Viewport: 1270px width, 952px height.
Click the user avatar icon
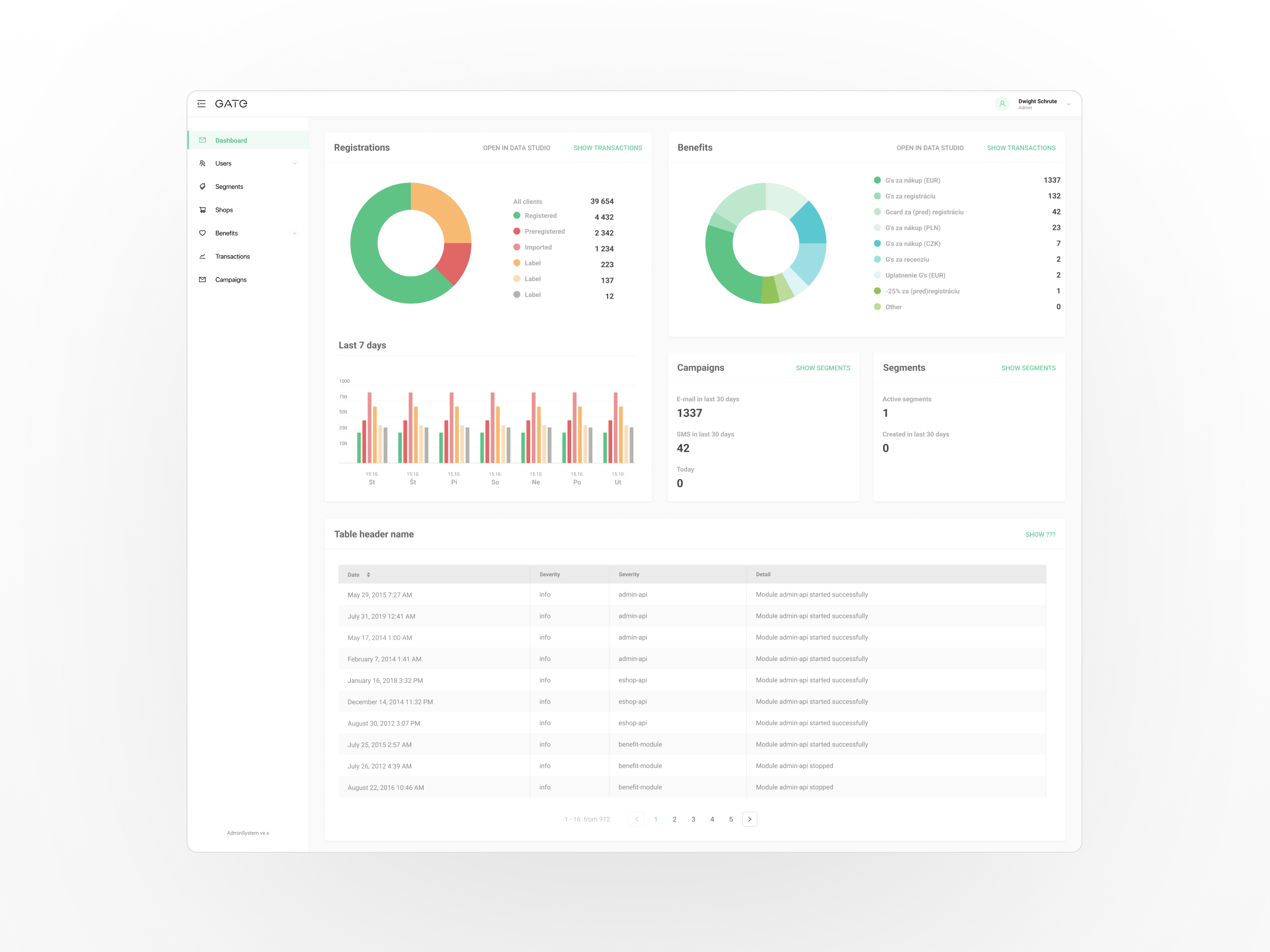(x=1002, y=104)
